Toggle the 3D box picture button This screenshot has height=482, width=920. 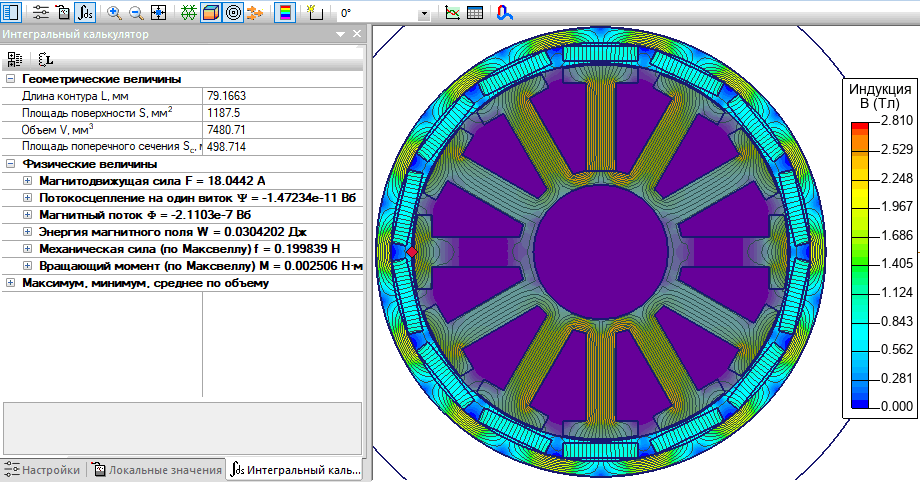click(x=211, y=13)
